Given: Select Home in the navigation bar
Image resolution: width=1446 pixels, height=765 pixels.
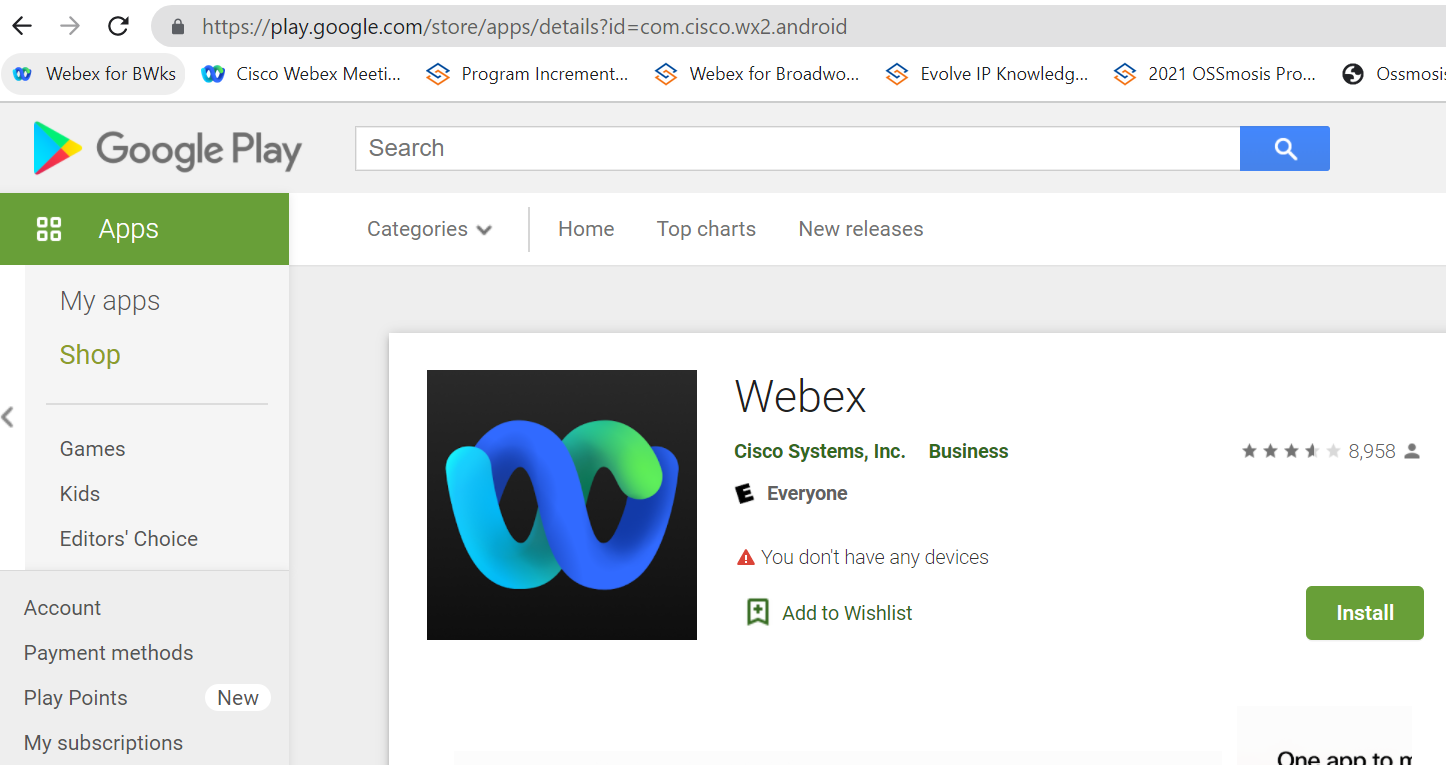Looking at the screenshot, I should (x=586, y=229).
